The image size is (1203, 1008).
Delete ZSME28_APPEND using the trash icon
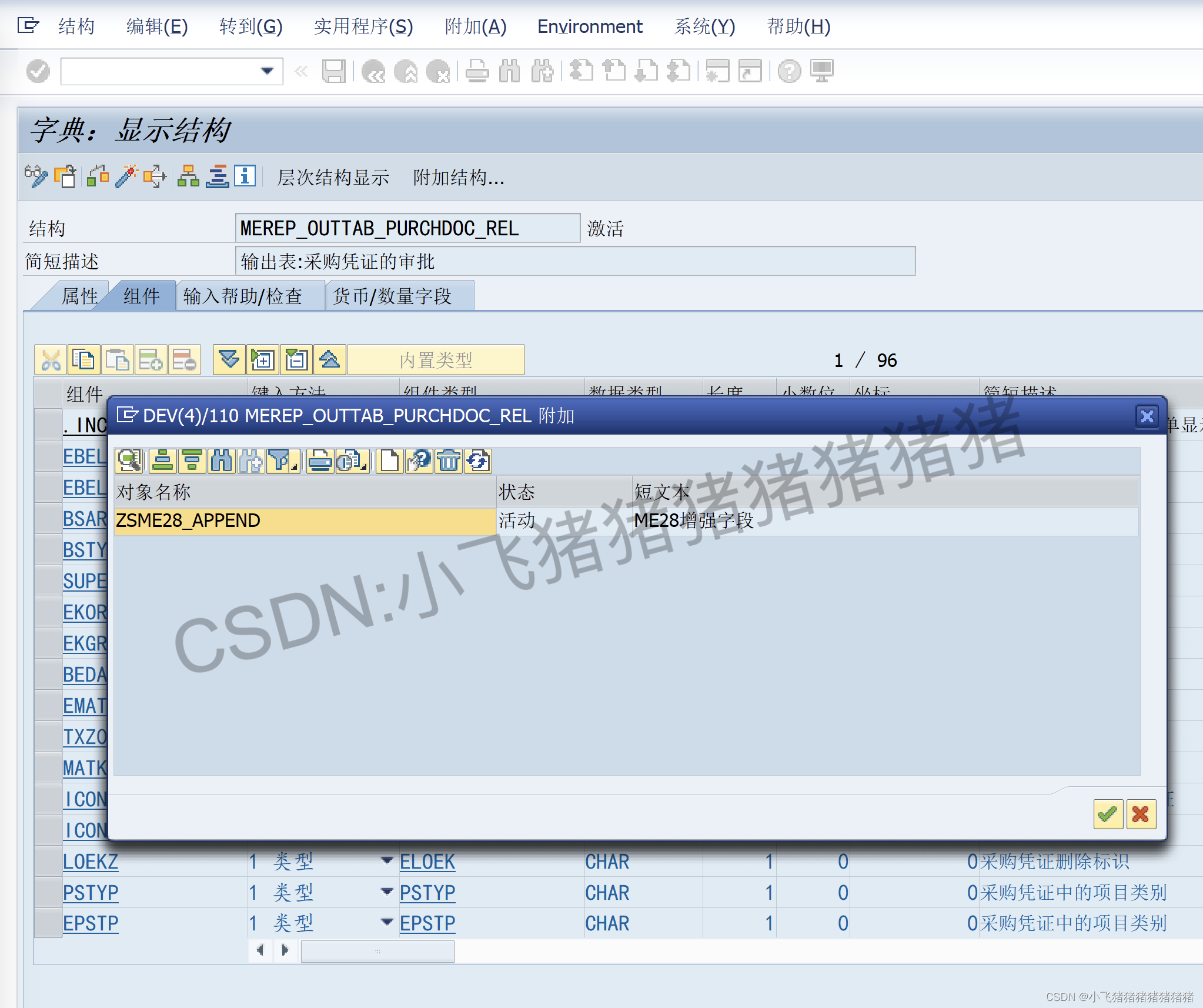(449, 461)
